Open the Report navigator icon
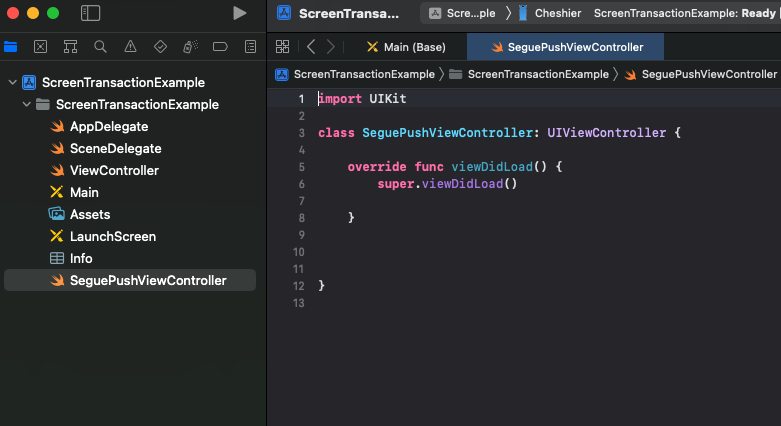 tap(251, 47)
